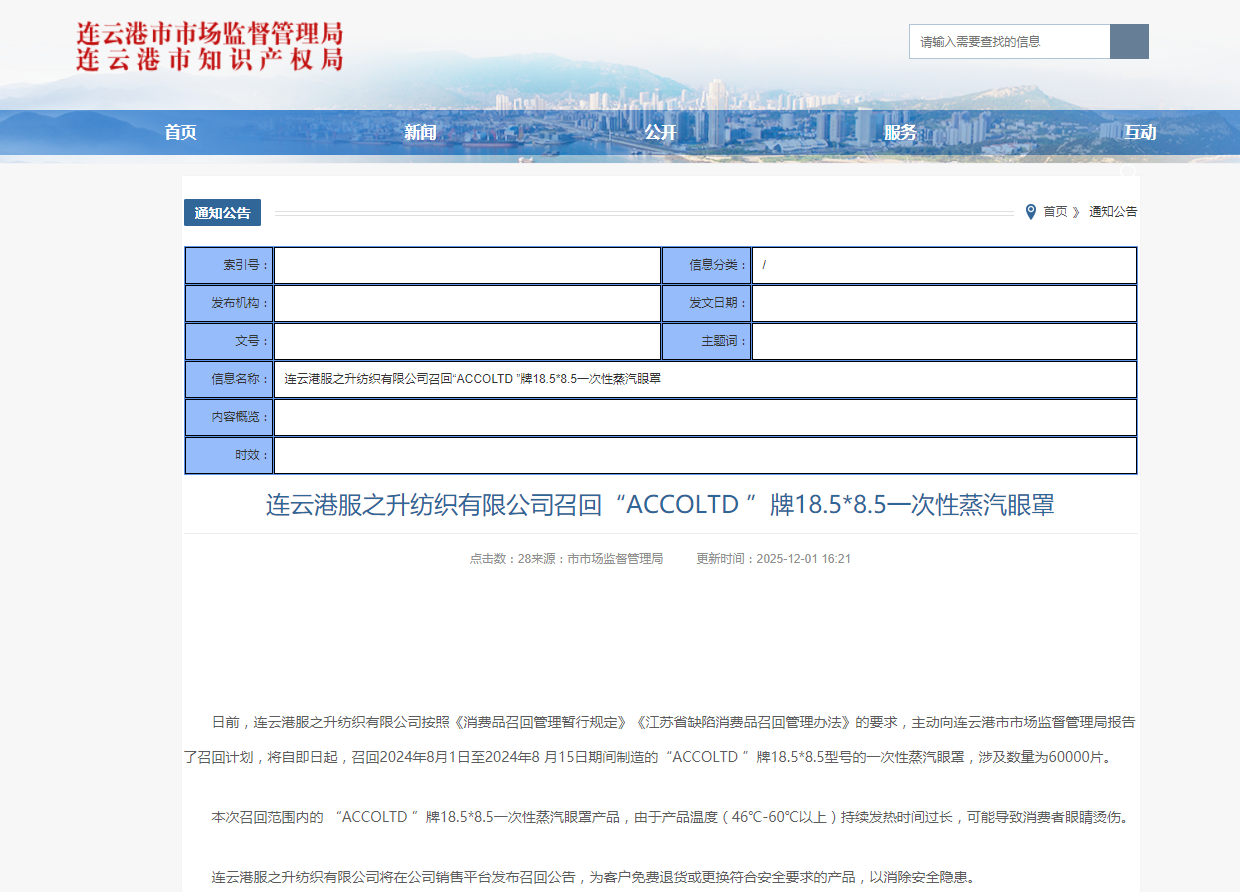Click the 主题词 label cell

point(706,341)
